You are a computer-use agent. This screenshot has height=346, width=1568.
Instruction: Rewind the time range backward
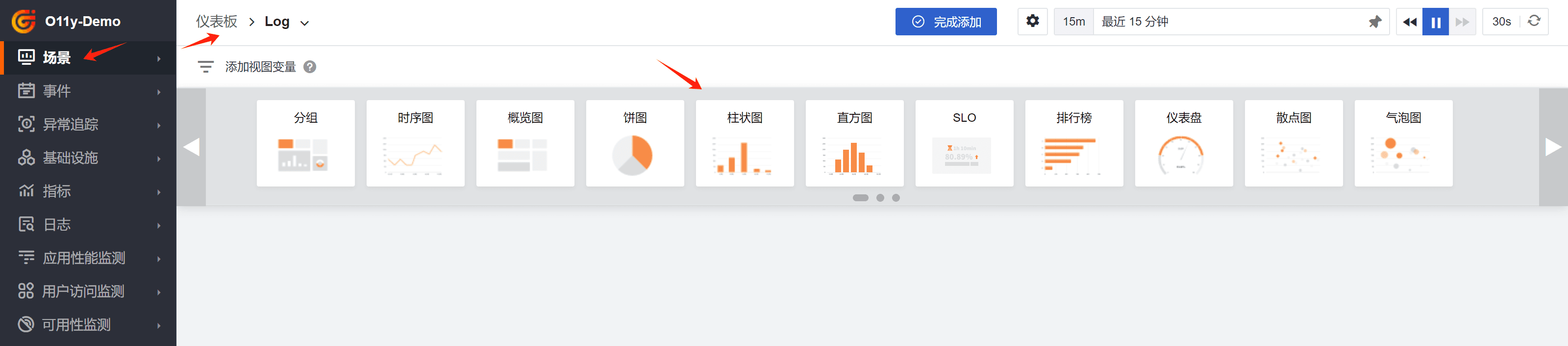pyautogui.click(x=1410, y=22)
